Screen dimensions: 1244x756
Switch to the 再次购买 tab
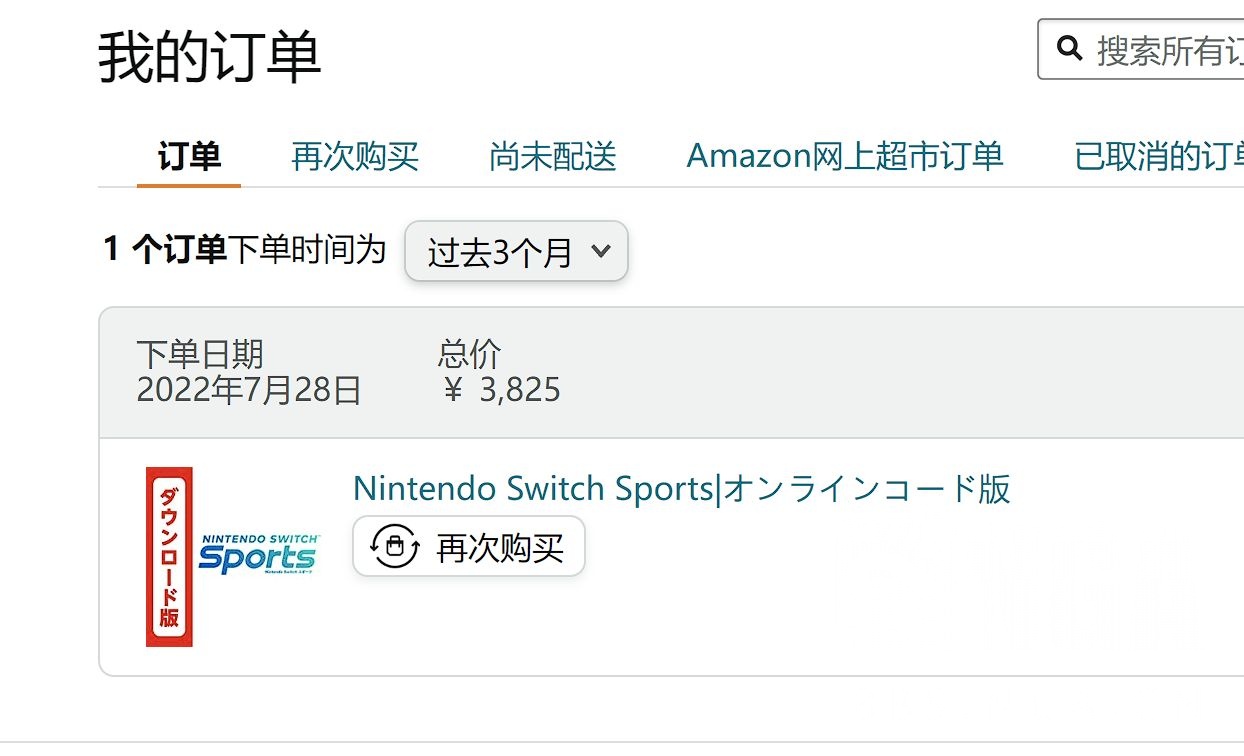pyautogui.click(x=353, y=156)
